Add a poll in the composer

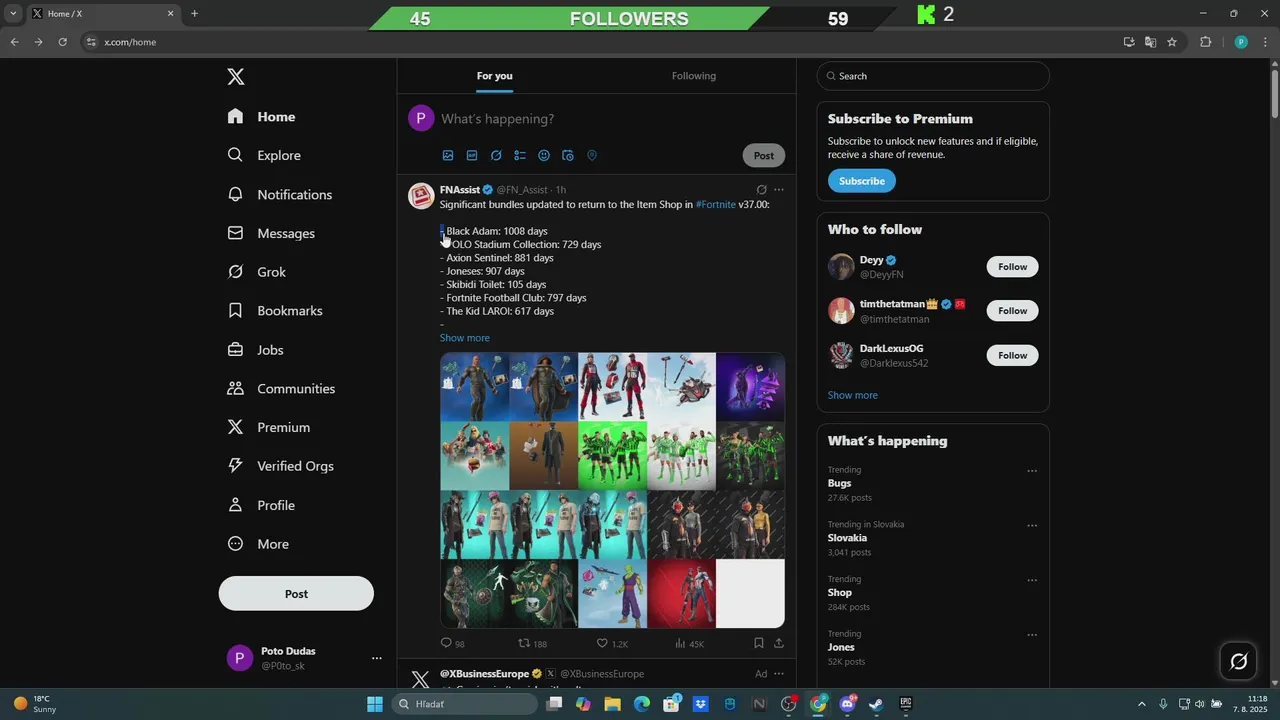pos(520,156)
